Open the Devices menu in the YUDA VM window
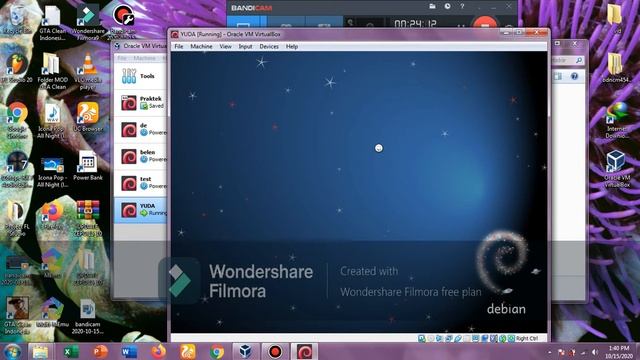640x360 pixels. pyautogui.click(x=269, y=47)
